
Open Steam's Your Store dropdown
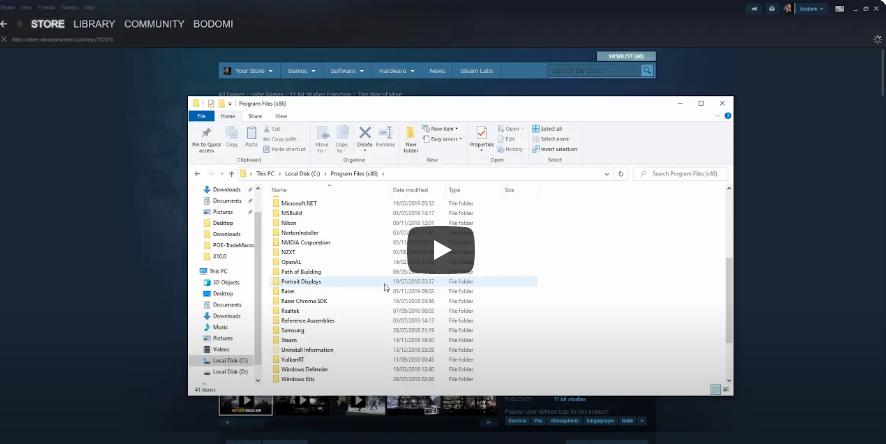[249, 71]
